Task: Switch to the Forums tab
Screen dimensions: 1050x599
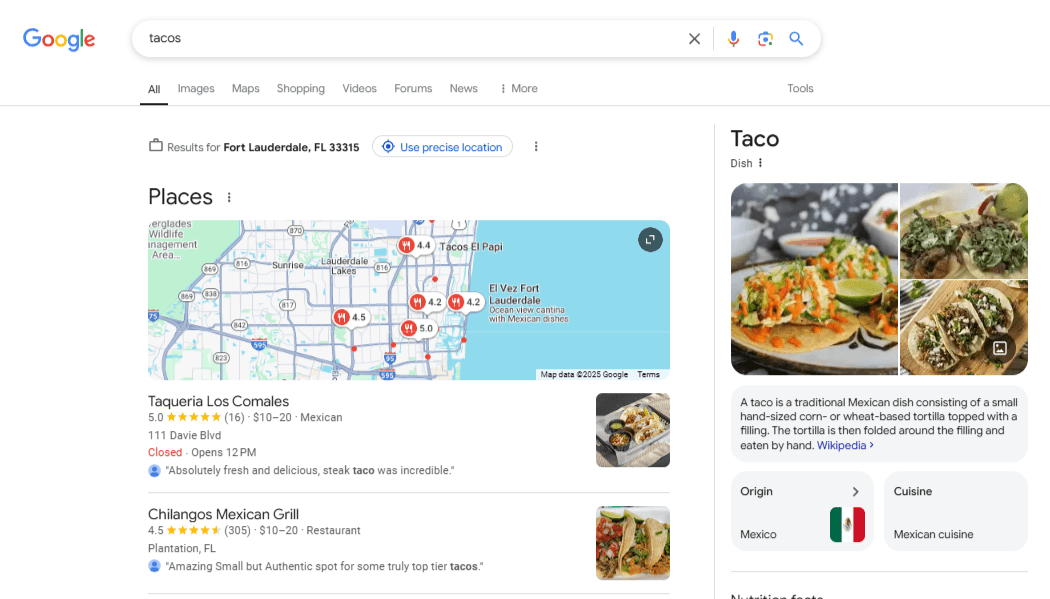Action: [x=413, y=88]
